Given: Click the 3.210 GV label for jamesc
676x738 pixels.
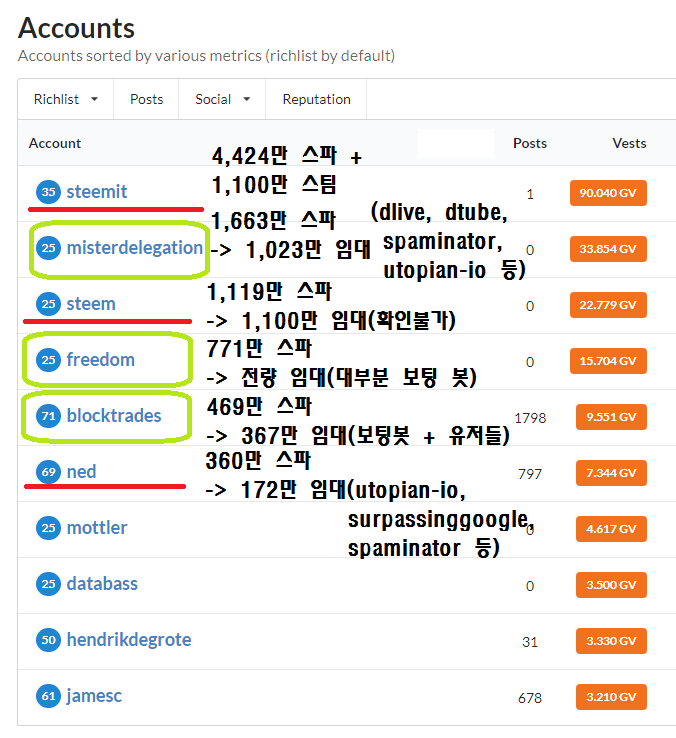Looking at the screenshot, I should tap(611, 697).
